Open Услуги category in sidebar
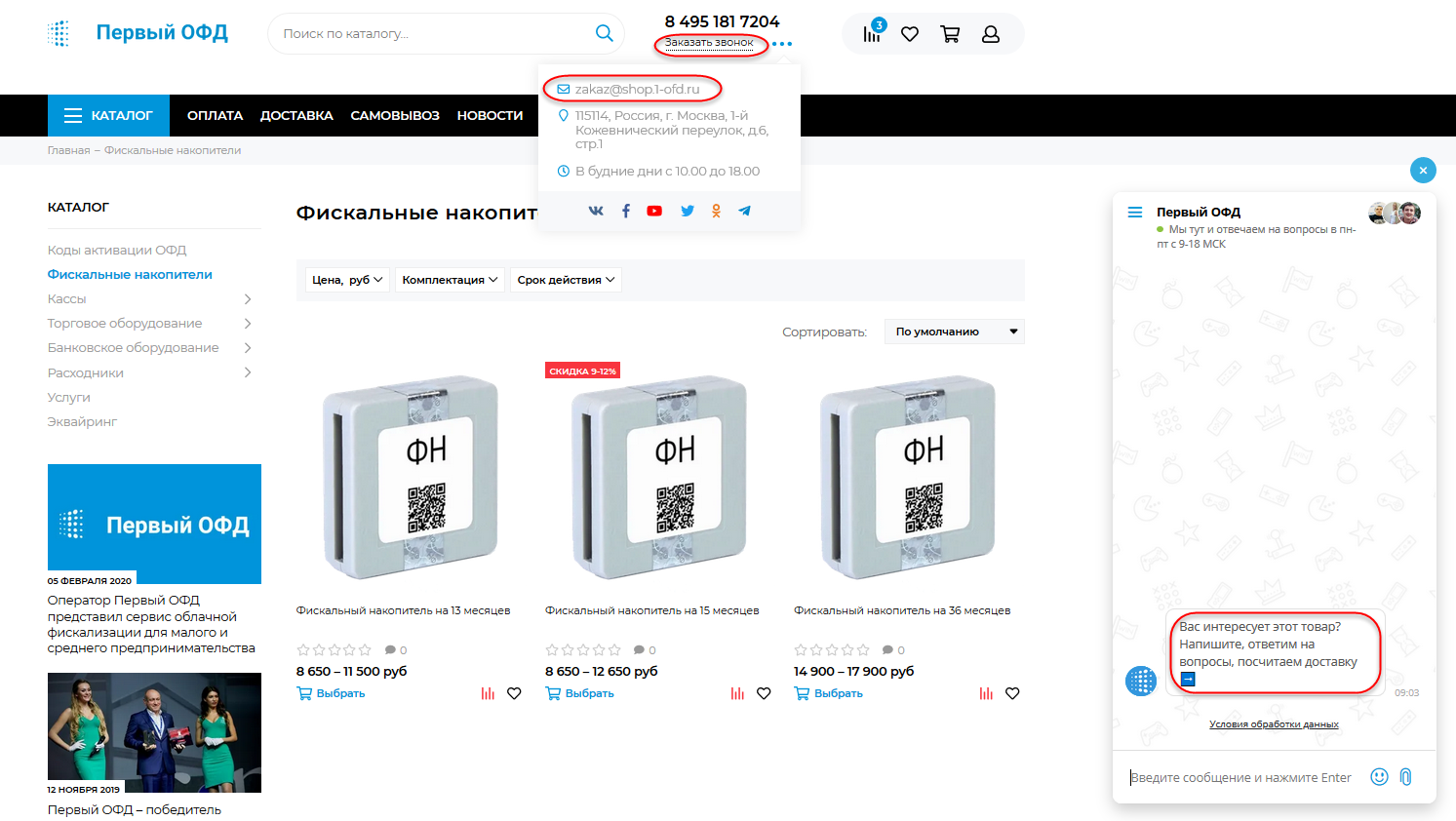Viewport: 1456px width, 821px height. point(68,397)
